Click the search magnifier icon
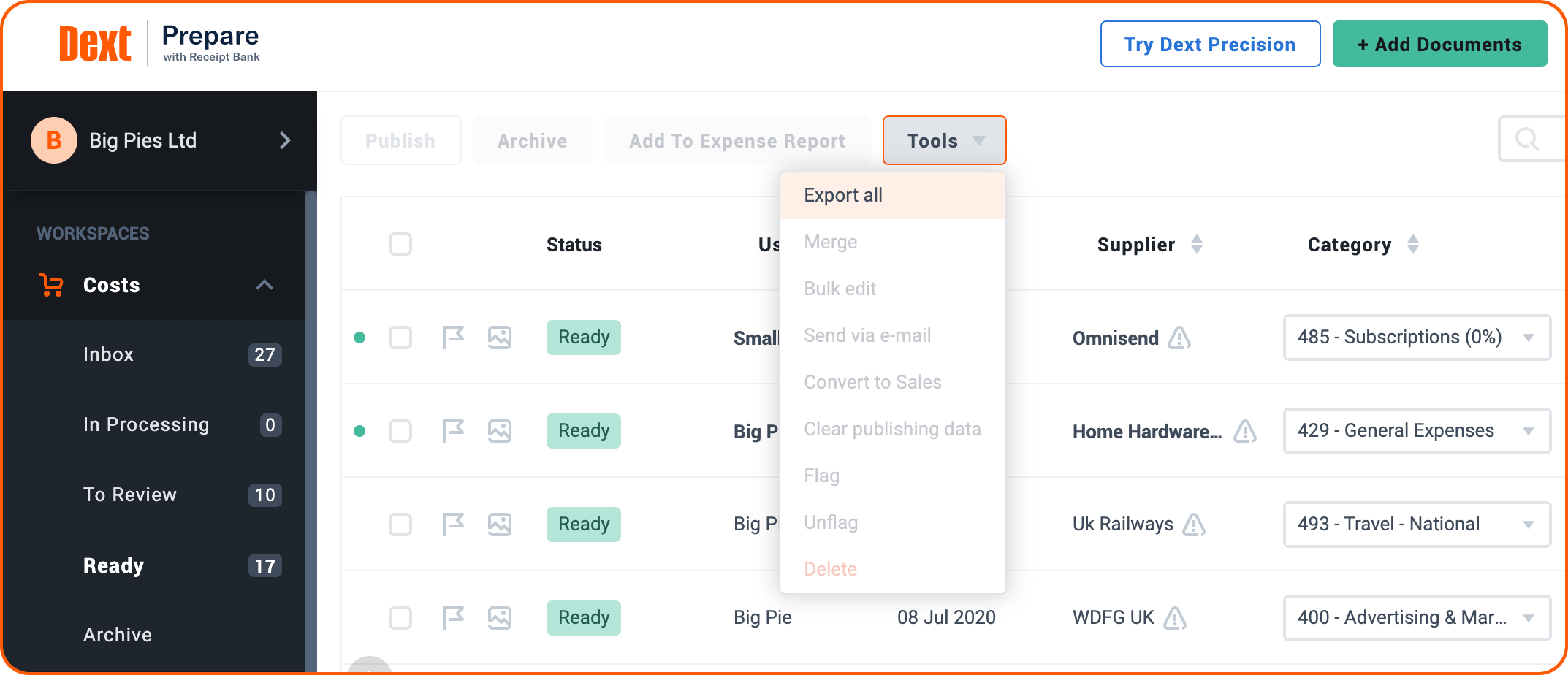This screenshot has height=675, width=1568. 1527,139
